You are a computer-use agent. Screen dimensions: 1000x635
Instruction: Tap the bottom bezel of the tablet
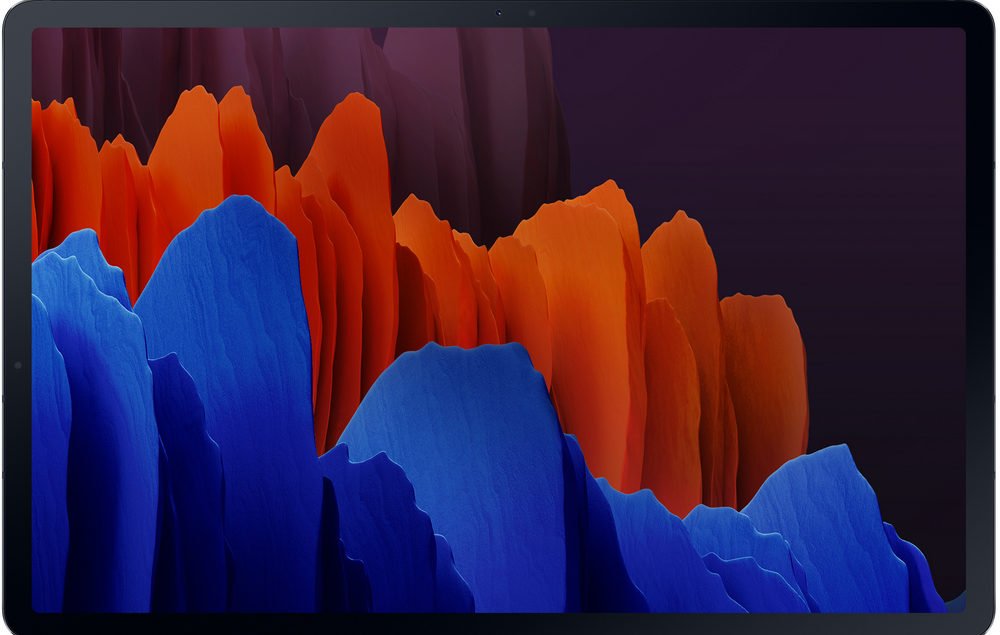click(x=500, y=623)
